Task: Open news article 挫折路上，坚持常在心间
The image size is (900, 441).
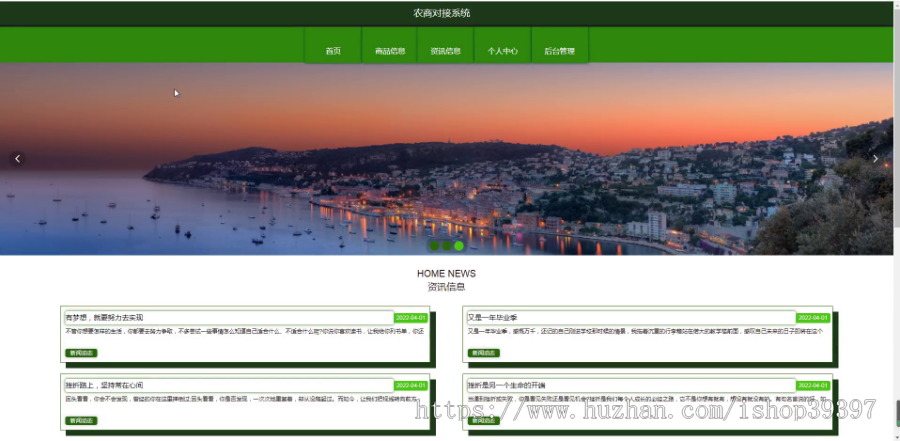Action: coord(104,385)
